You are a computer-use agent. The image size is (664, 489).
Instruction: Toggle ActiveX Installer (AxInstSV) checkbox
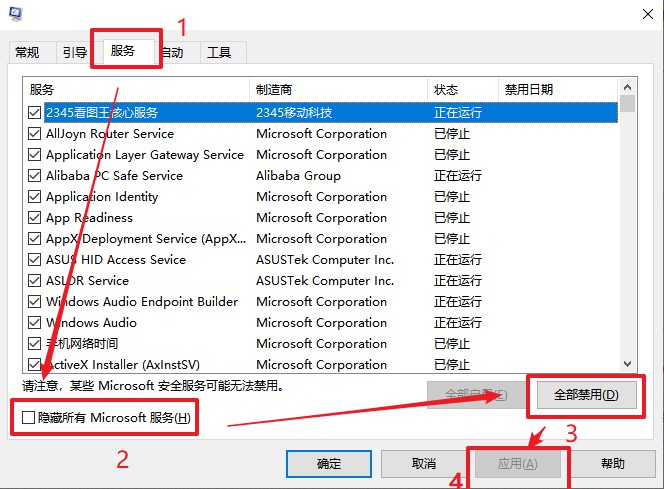pyautogui.click(x=34, y=364)
